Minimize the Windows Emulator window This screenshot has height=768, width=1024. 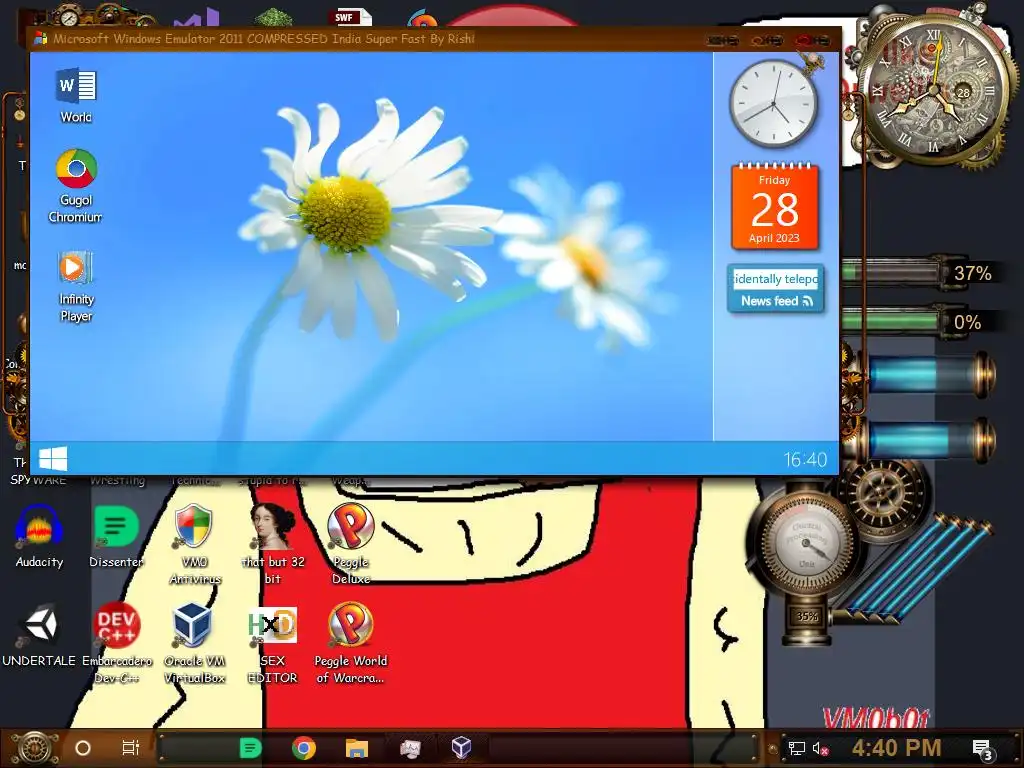point(722,40)
